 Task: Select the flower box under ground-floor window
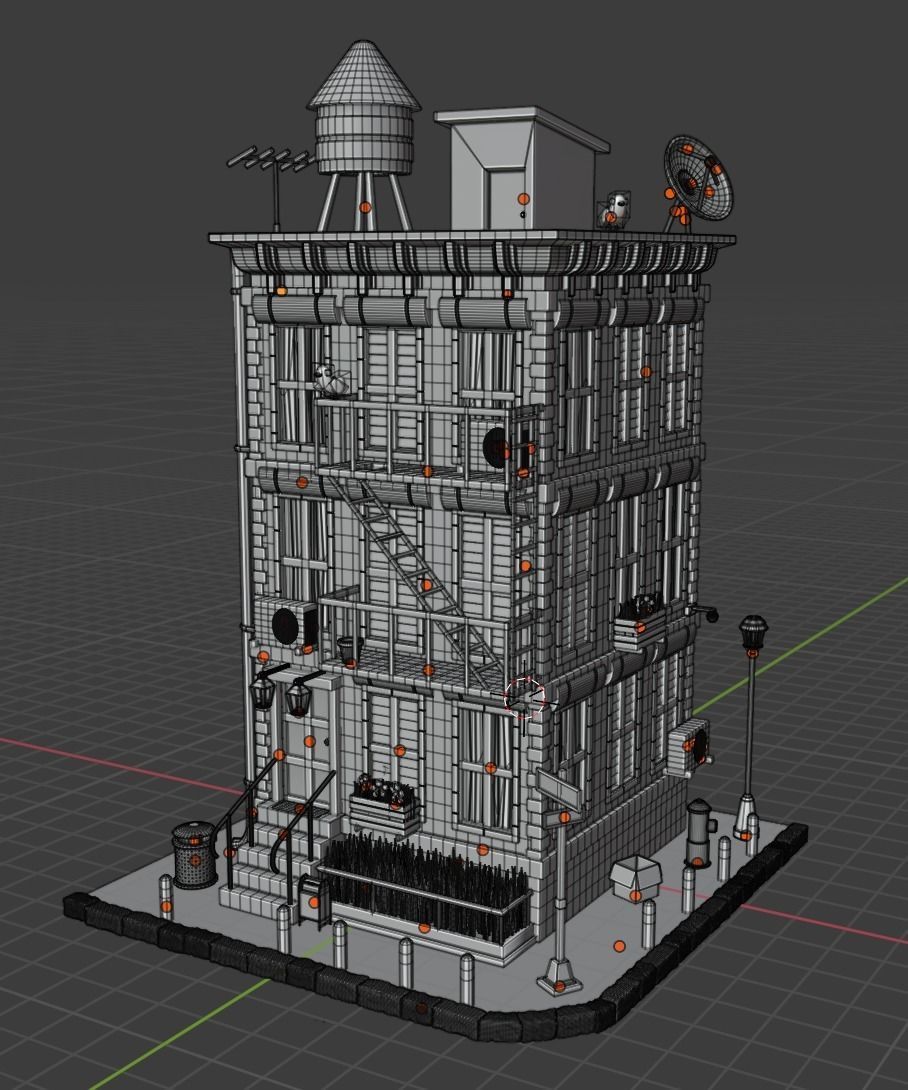click(x=386, y=805)
